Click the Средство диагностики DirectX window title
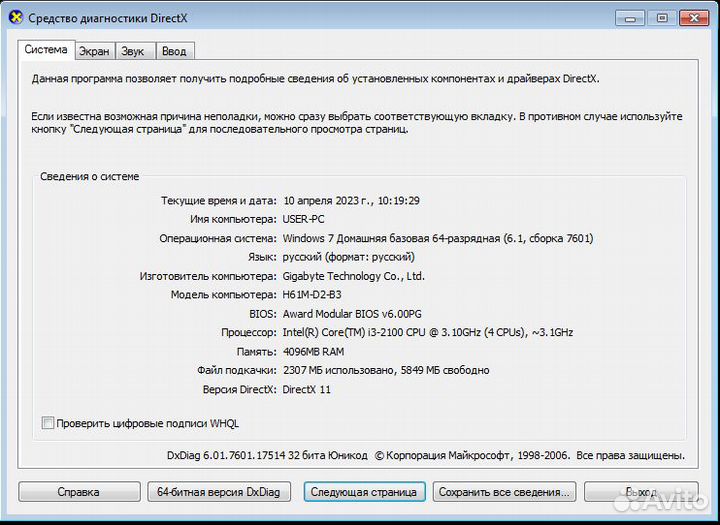Image resolution: width=720 pixels, height=525 pixels. coord(112,18)
